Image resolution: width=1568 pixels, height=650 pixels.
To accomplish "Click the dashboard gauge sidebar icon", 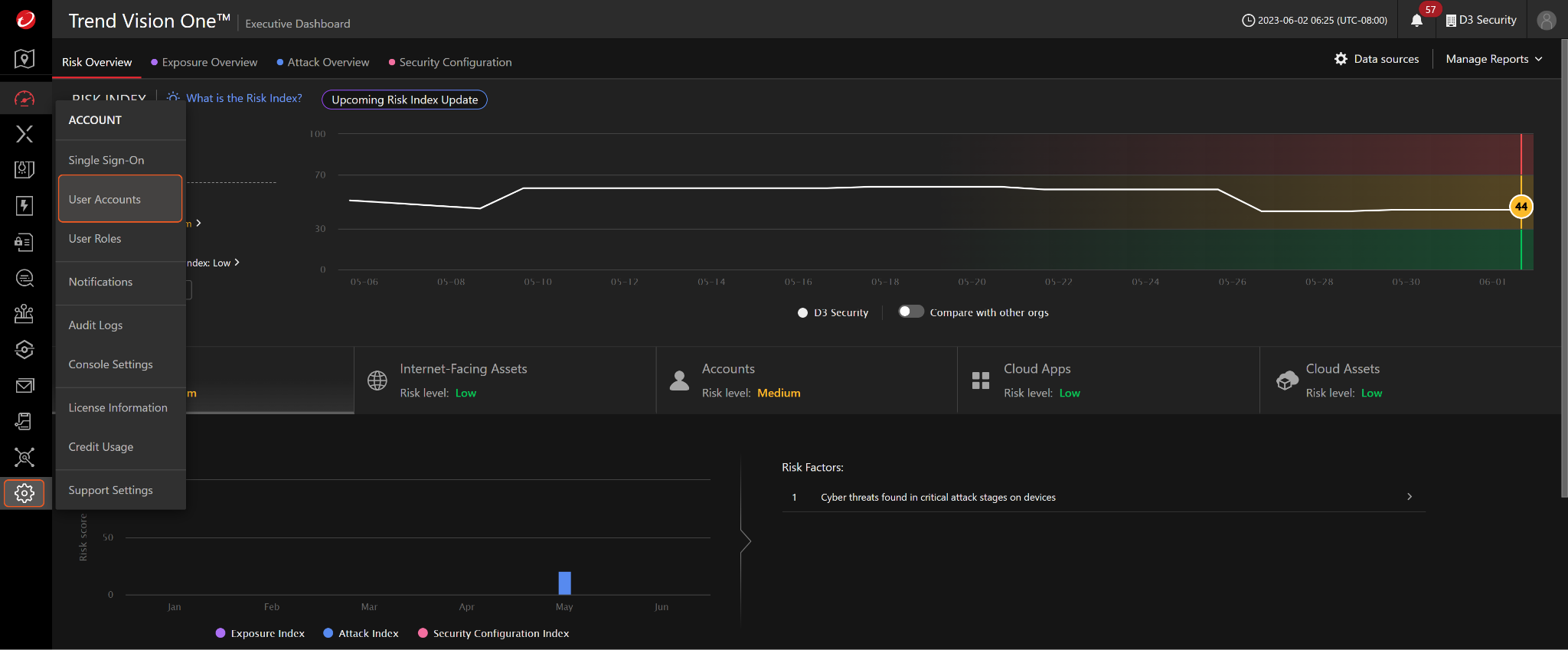I will (x=24, y=99).
